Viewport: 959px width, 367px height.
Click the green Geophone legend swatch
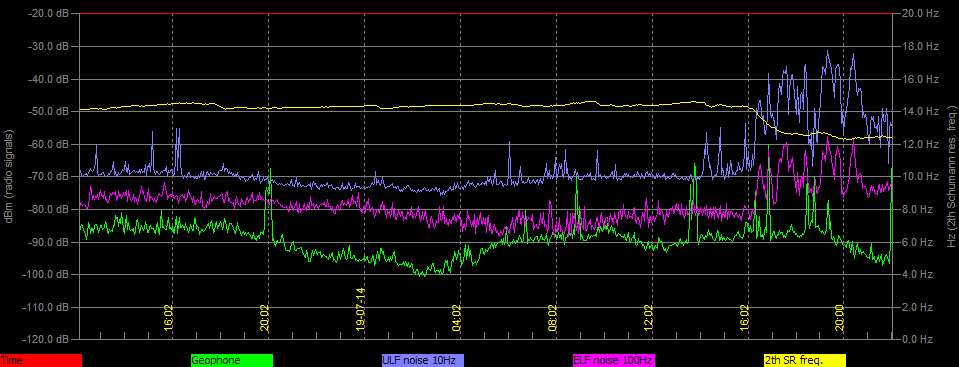[232, 360]
